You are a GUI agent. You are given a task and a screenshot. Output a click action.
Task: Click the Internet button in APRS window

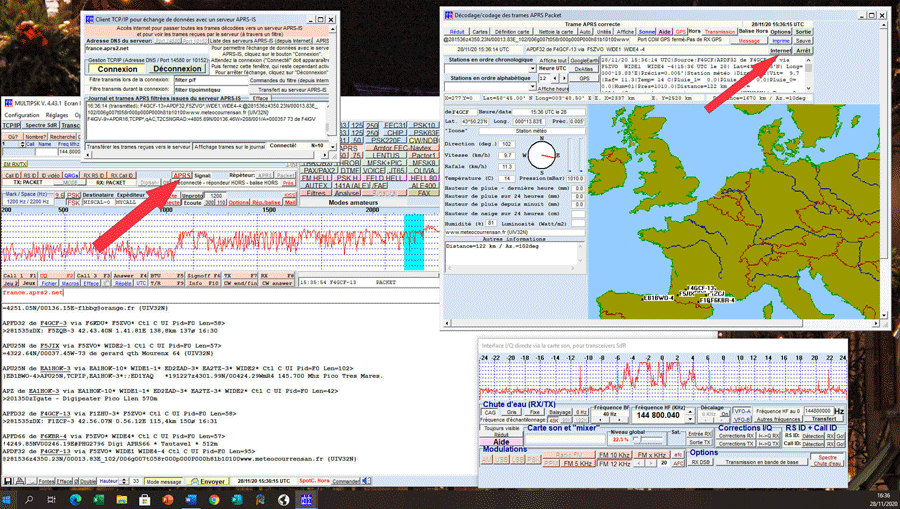[780, 50]
